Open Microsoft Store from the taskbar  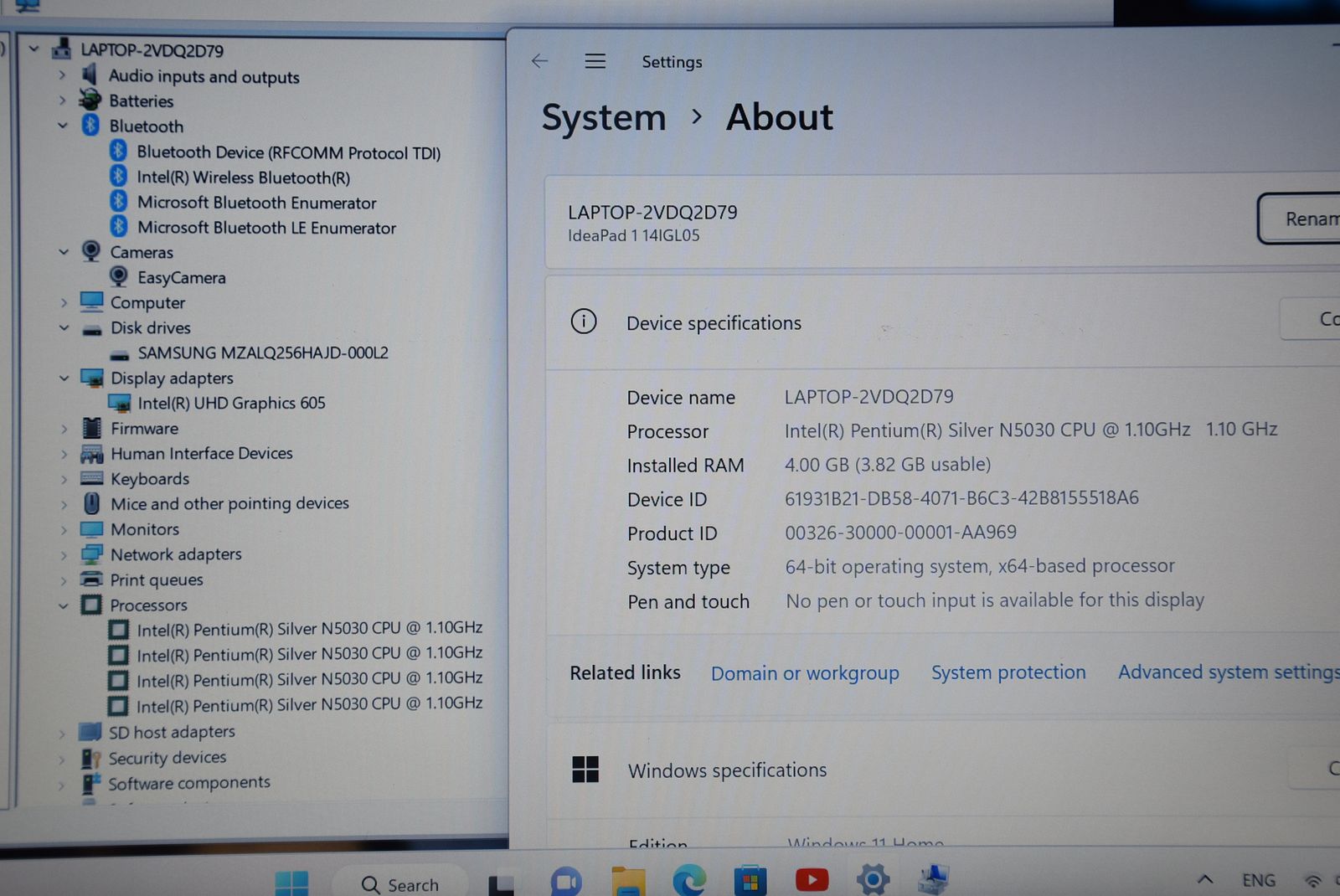(x=750, y=881)
